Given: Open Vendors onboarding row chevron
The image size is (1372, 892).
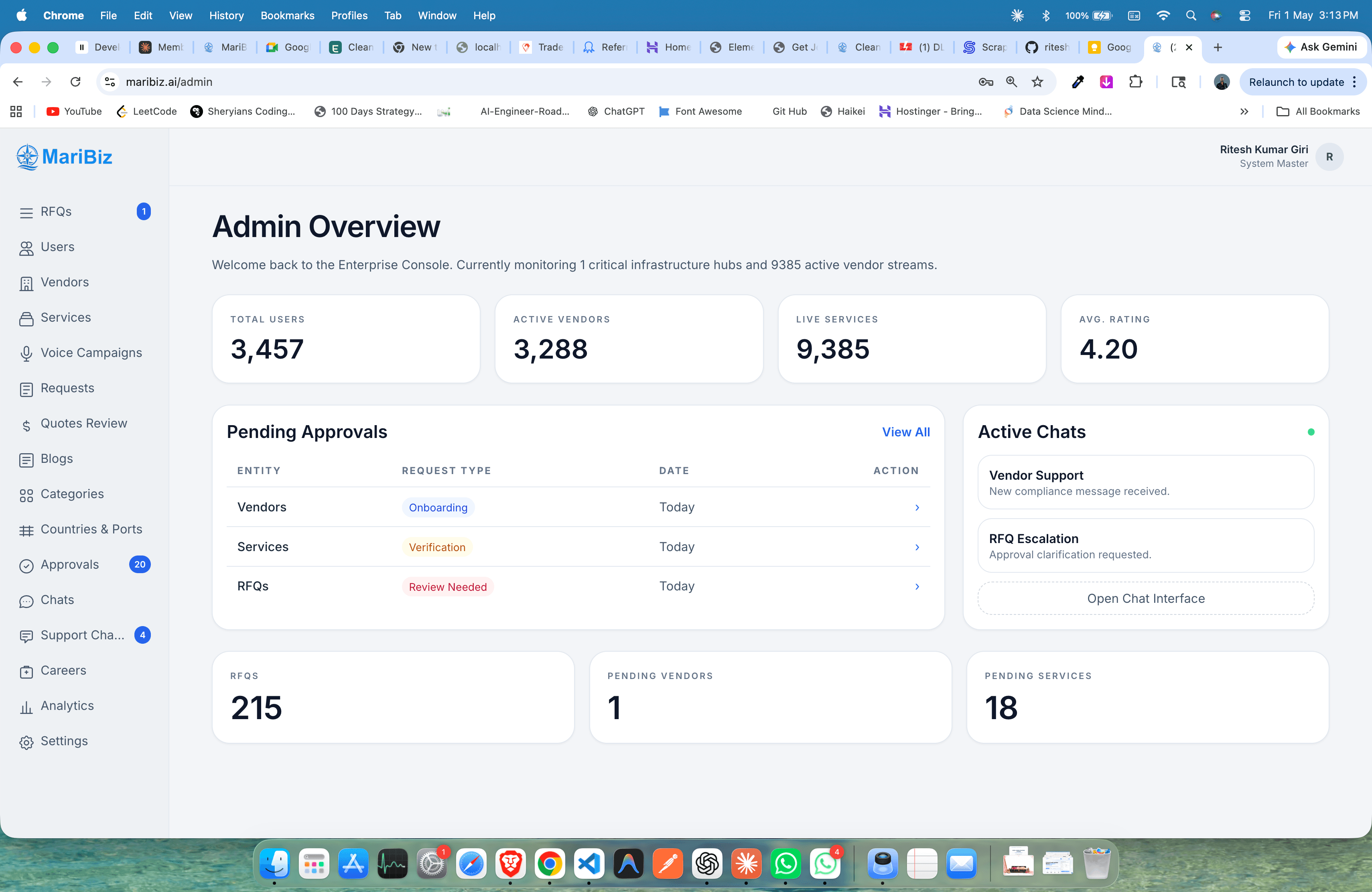Looking at the screenshot, I should pos(917,508).
